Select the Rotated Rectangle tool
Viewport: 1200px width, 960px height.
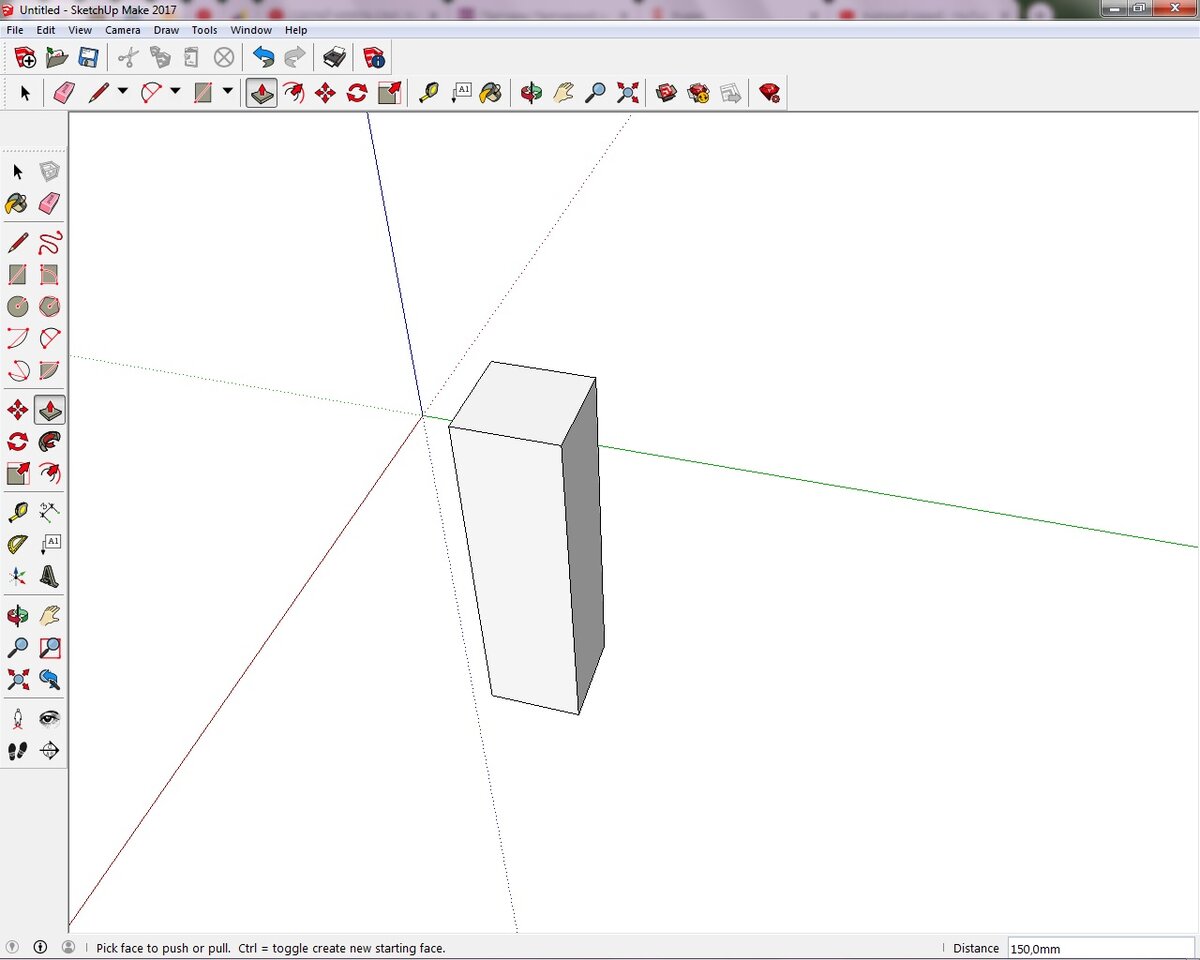tap(50, 274)
